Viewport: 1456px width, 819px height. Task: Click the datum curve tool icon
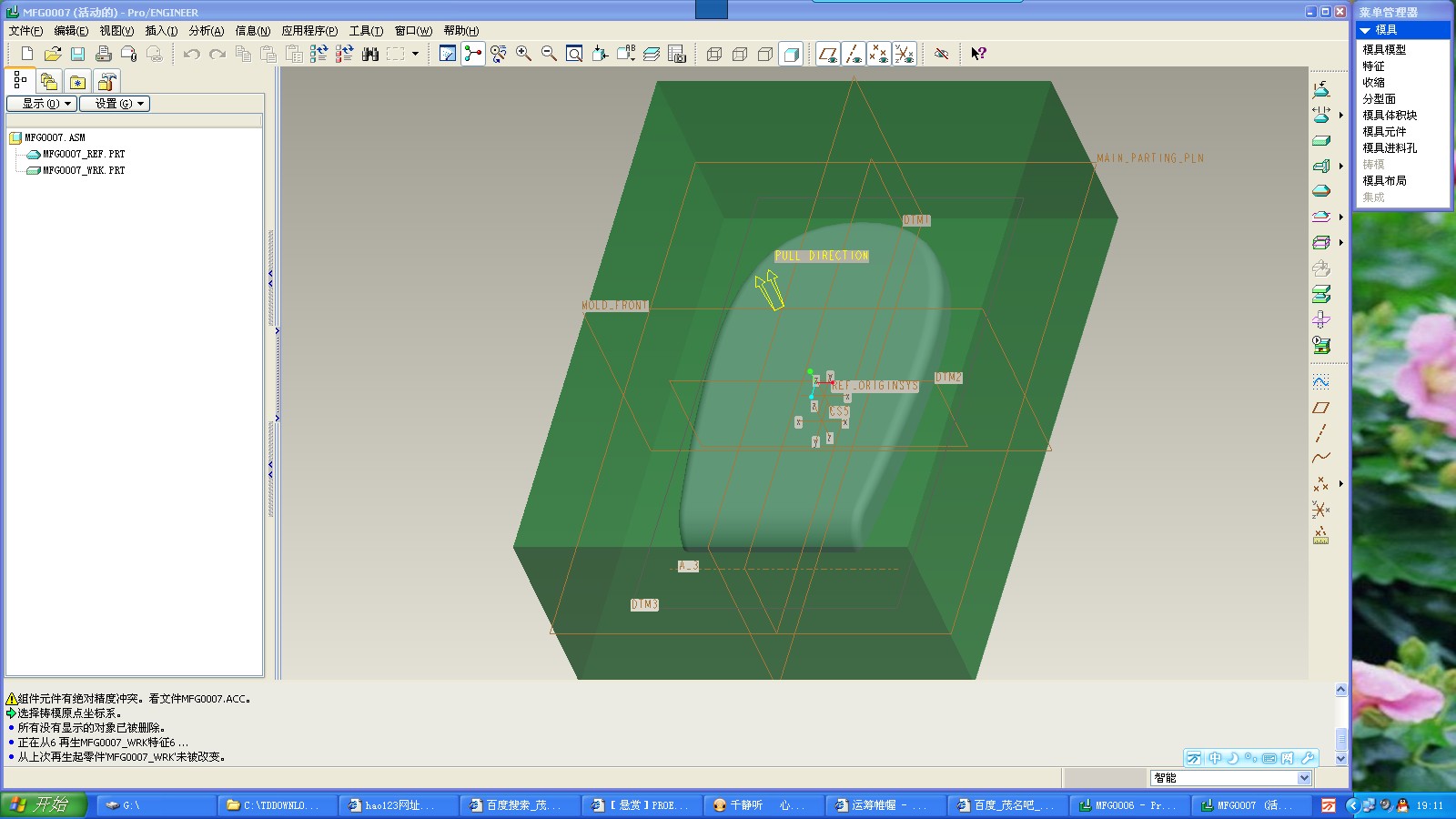1321,458
